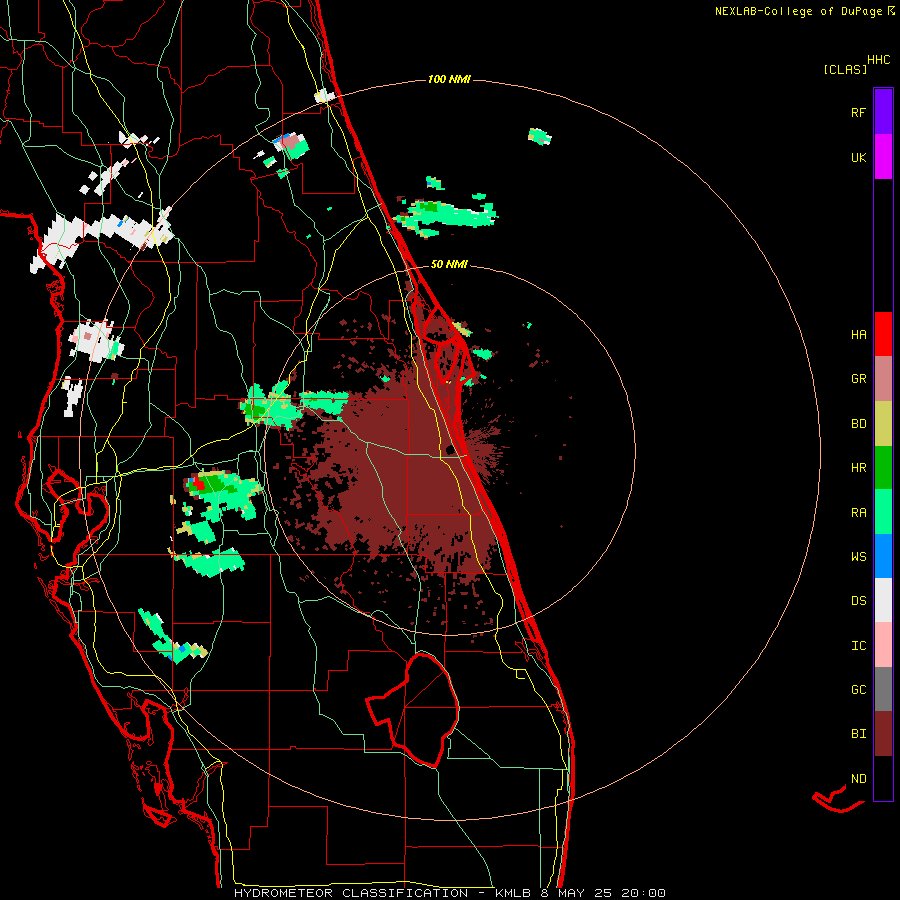
Task: Click the RF purple legend swatch
Action: click(883, 112)
